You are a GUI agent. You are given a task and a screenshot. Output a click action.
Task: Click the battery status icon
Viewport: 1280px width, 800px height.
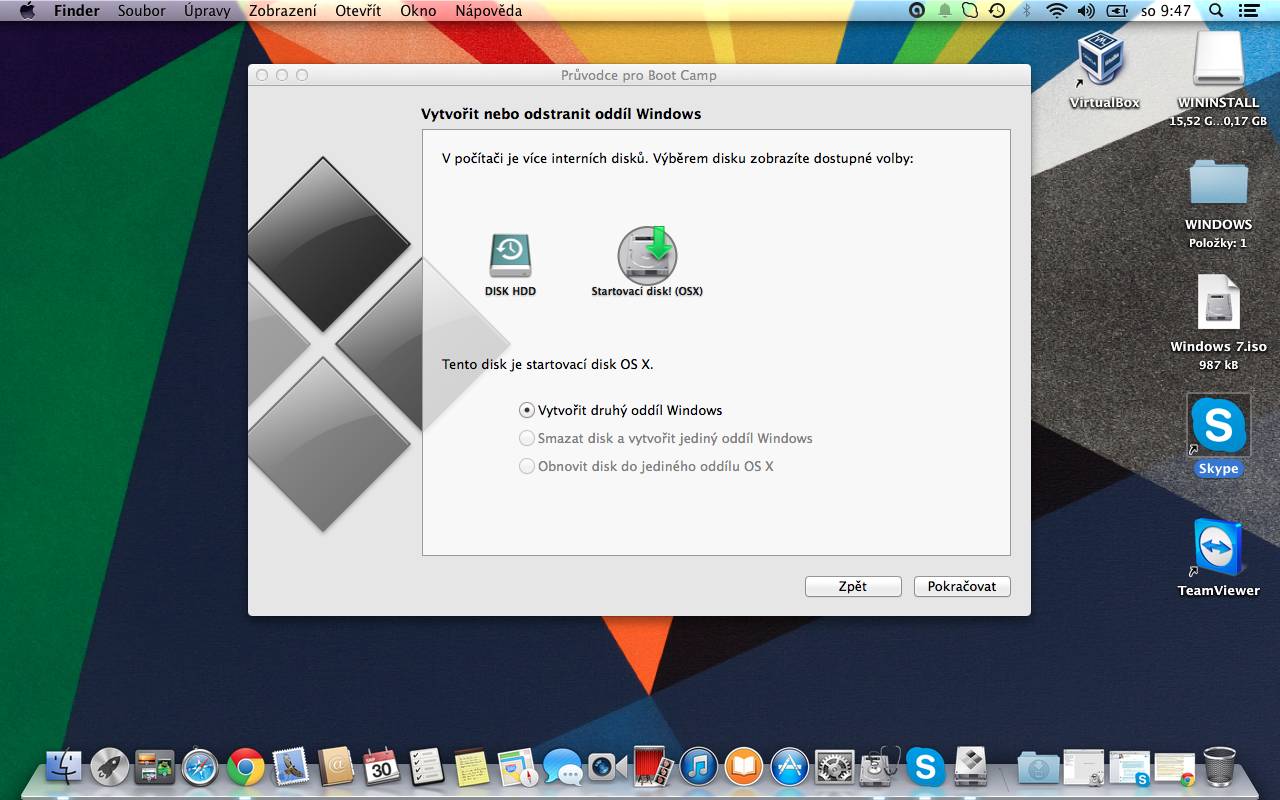[1116, 11]
